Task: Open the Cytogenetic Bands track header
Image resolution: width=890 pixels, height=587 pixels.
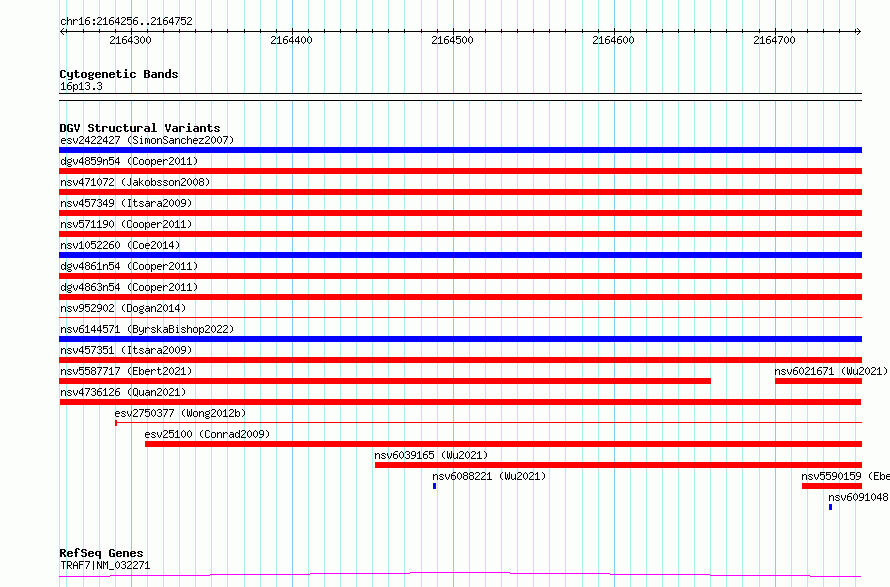Action: click(x=119, y=74)
